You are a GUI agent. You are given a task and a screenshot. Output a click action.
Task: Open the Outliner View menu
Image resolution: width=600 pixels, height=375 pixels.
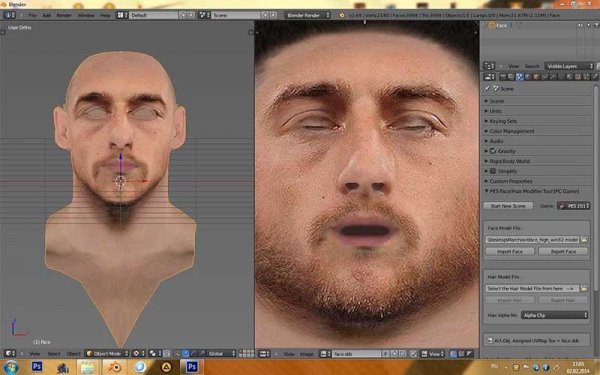(514, 66)
